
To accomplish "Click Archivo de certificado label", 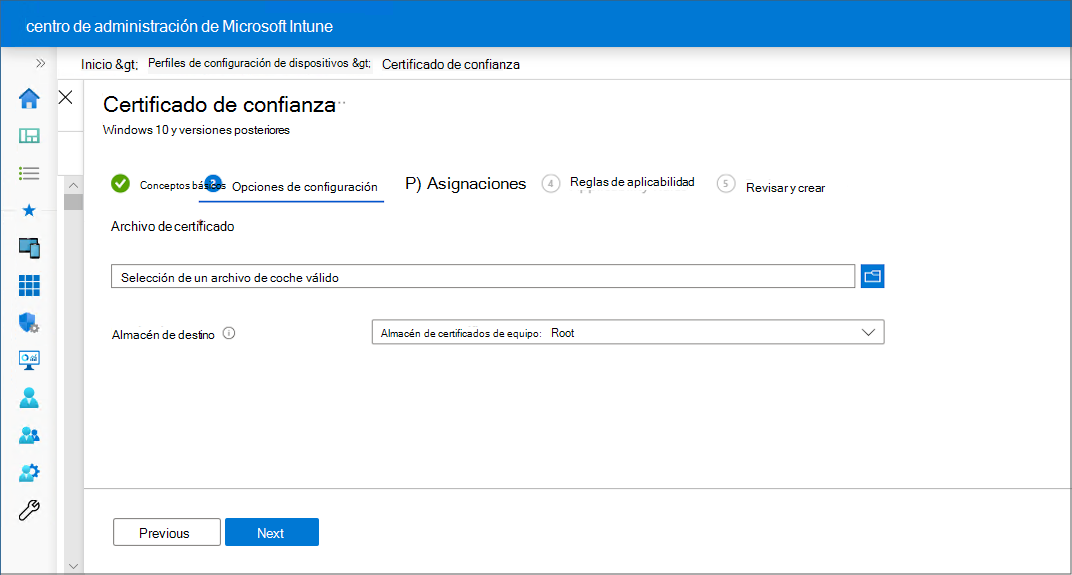I will 172,226.
